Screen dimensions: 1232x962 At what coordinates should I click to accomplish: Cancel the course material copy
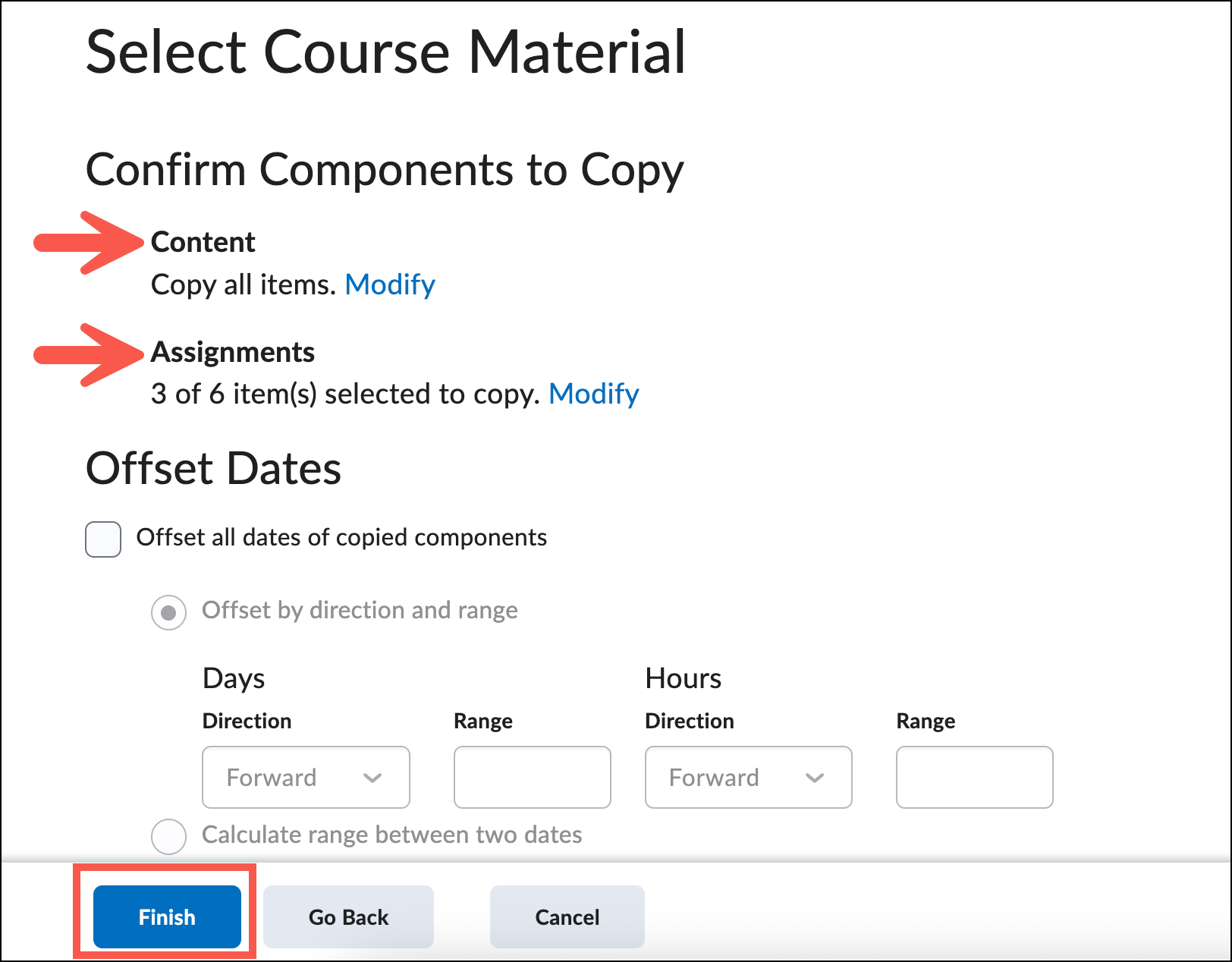point(567,917)
